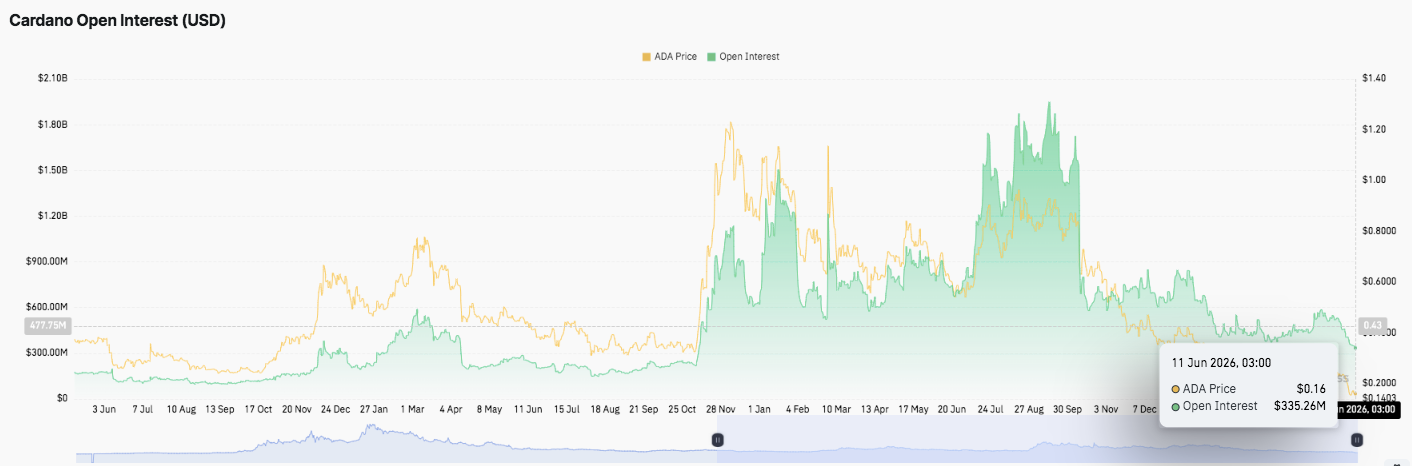
Task: Click the $0.8000 right axis label
Action: point(1378,231)
